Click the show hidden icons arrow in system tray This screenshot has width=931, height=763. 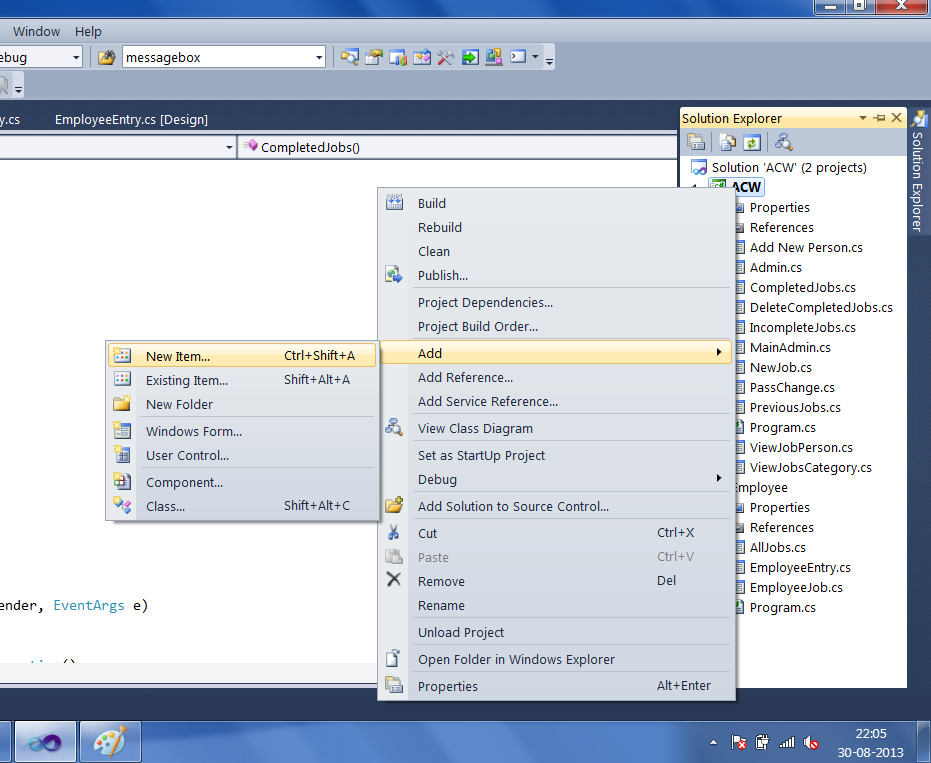point(713,742)
